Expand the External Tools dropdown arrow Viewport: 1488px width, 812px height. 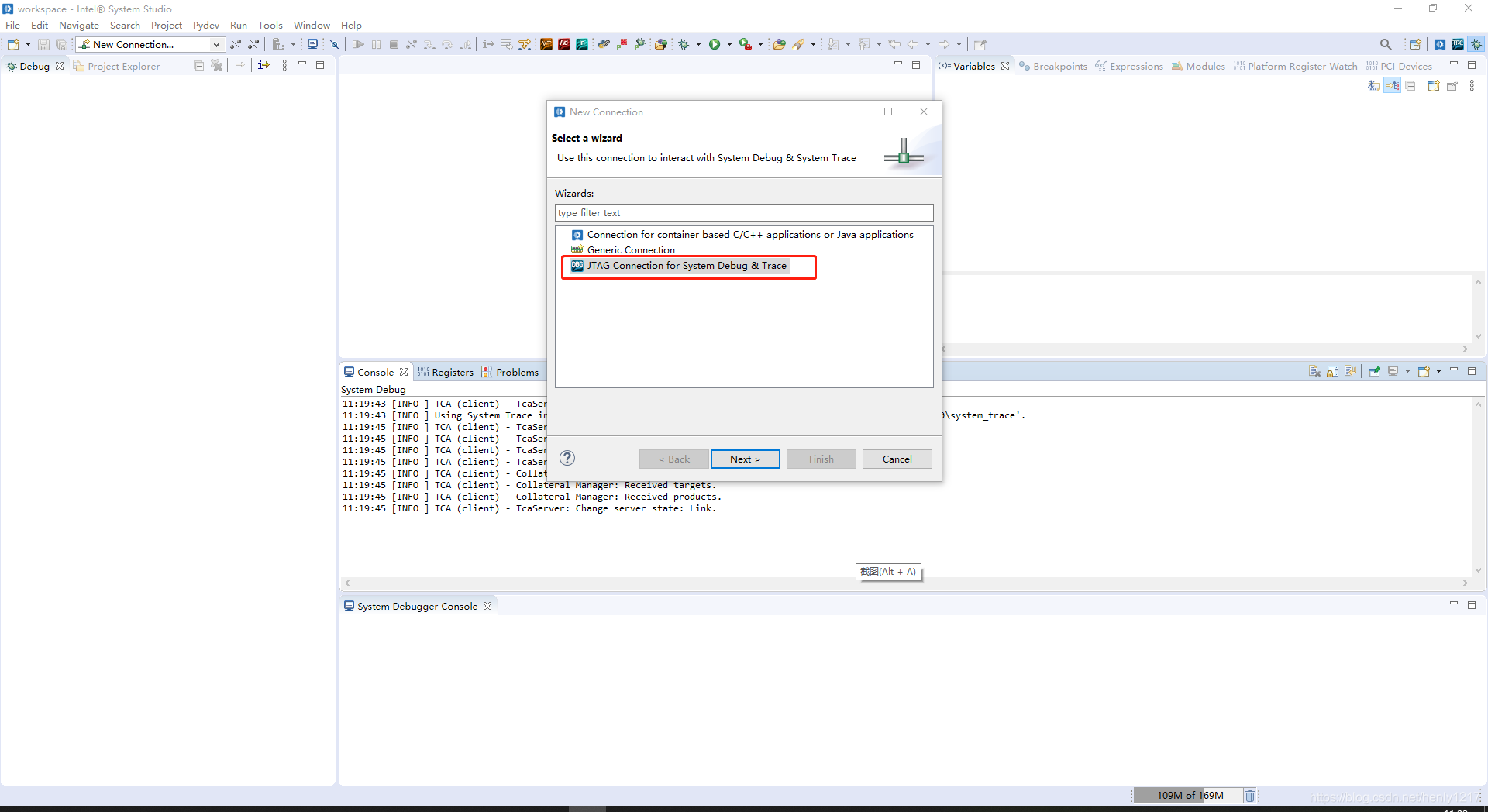pyautogui.click(x=760, y=44)
